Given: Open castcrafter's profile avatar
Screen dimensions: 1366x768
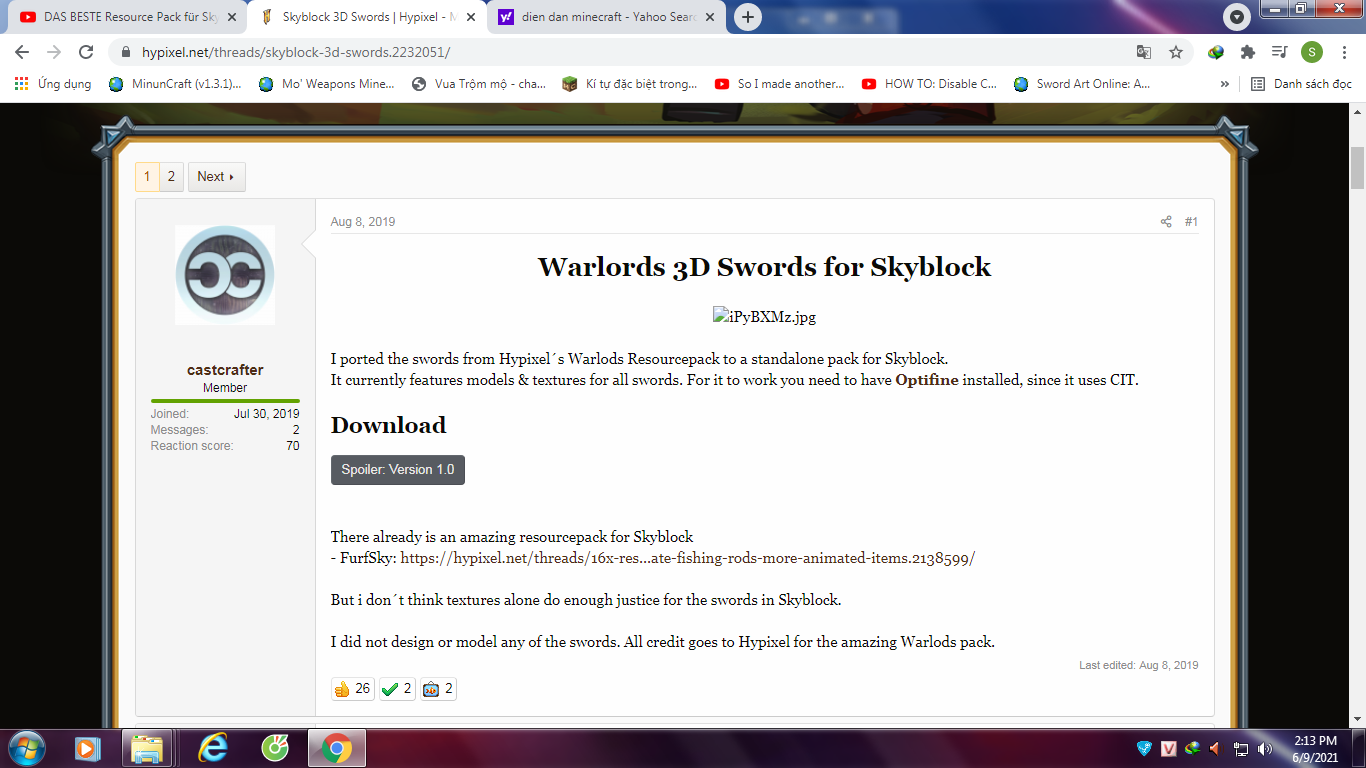Looking at the screenshot, I should (x=225, y=274).
